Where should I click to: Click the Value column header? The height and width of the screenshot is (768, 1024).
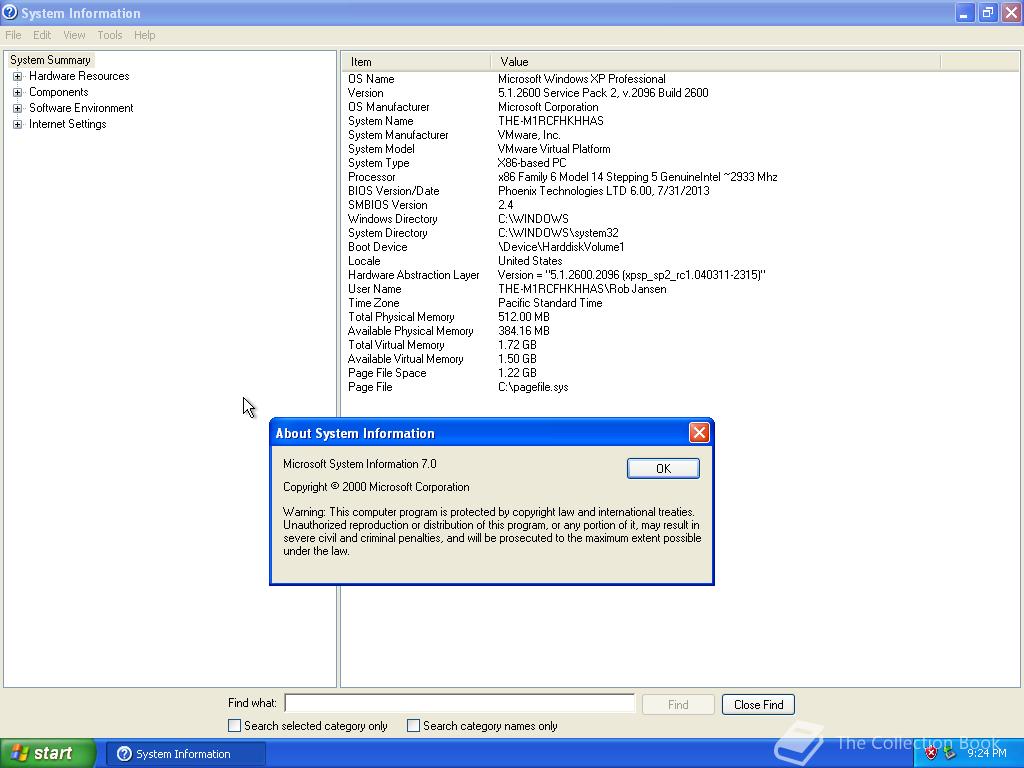point(716,62)
